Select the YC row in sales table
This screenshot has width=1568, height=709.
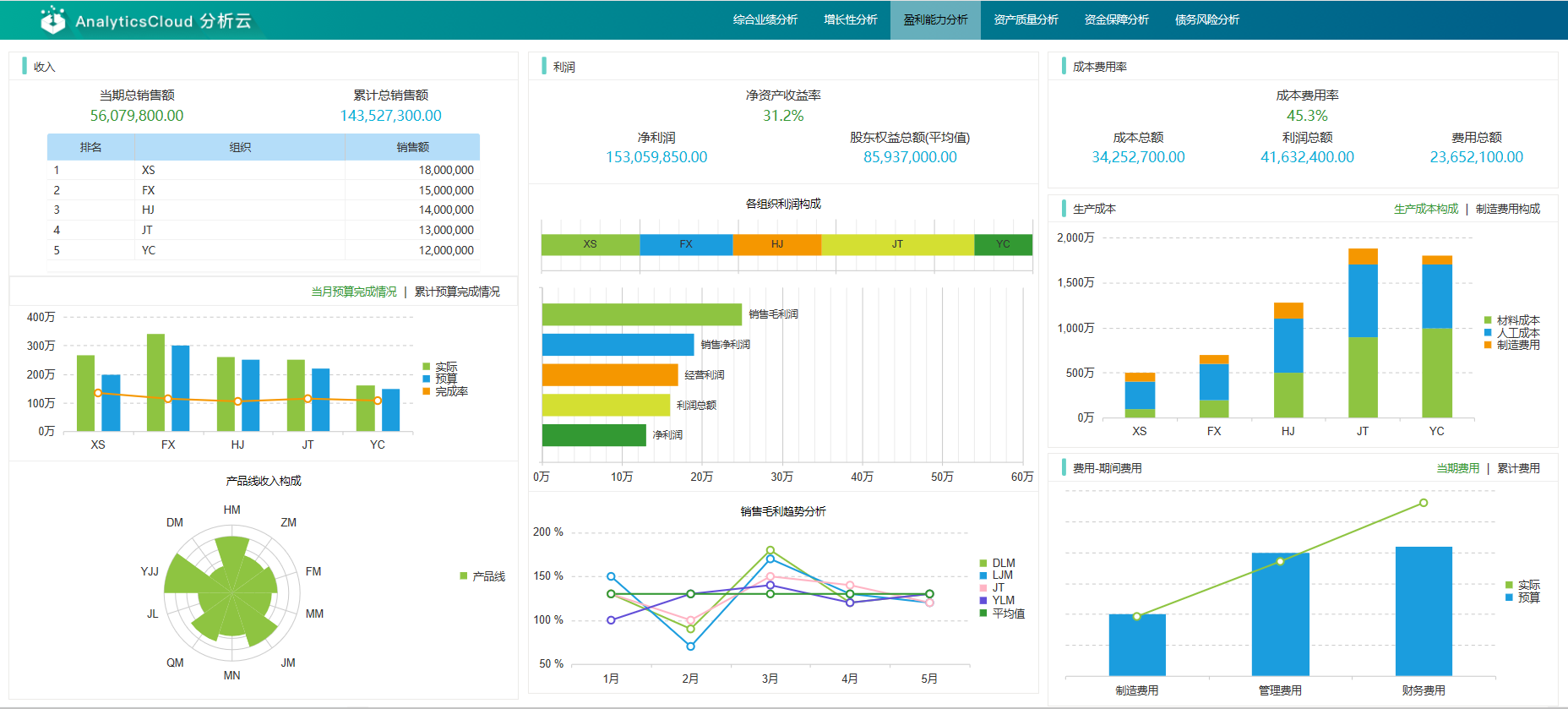click(x=264, y=250)
